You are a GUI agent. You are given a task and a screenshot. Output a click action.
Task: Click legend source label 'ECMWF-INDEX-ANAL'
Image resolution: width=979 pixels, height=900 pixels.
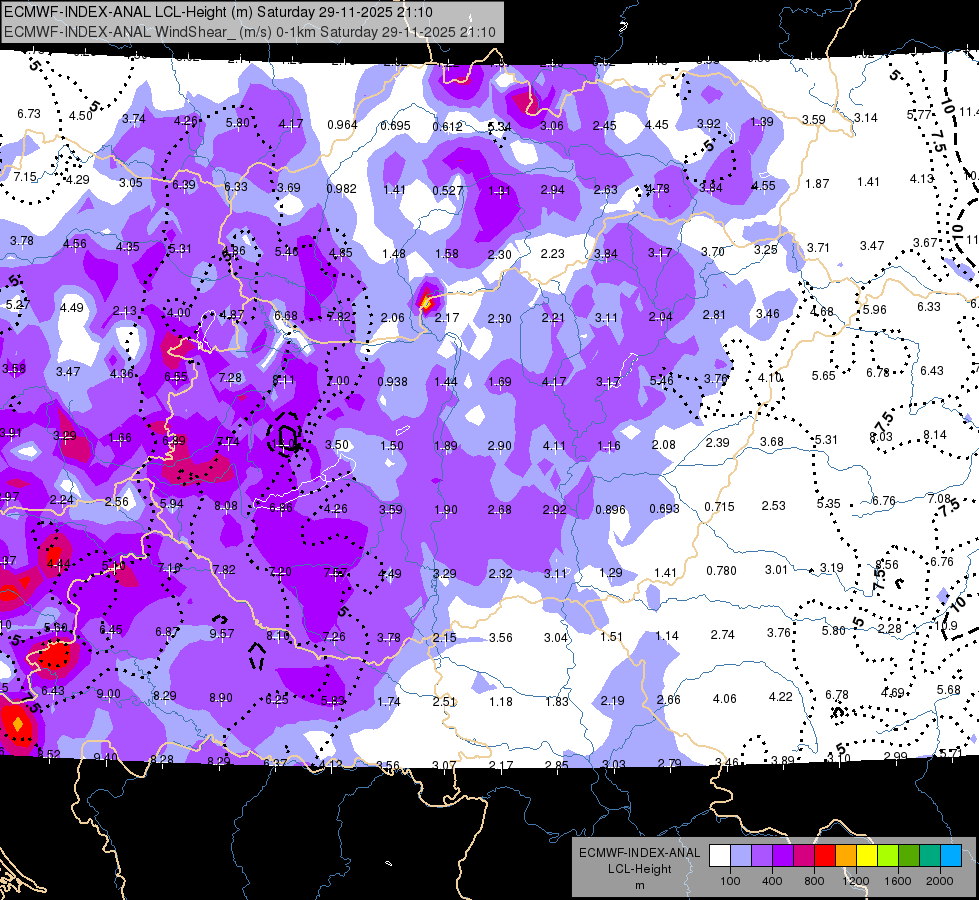tap(639, 853)
